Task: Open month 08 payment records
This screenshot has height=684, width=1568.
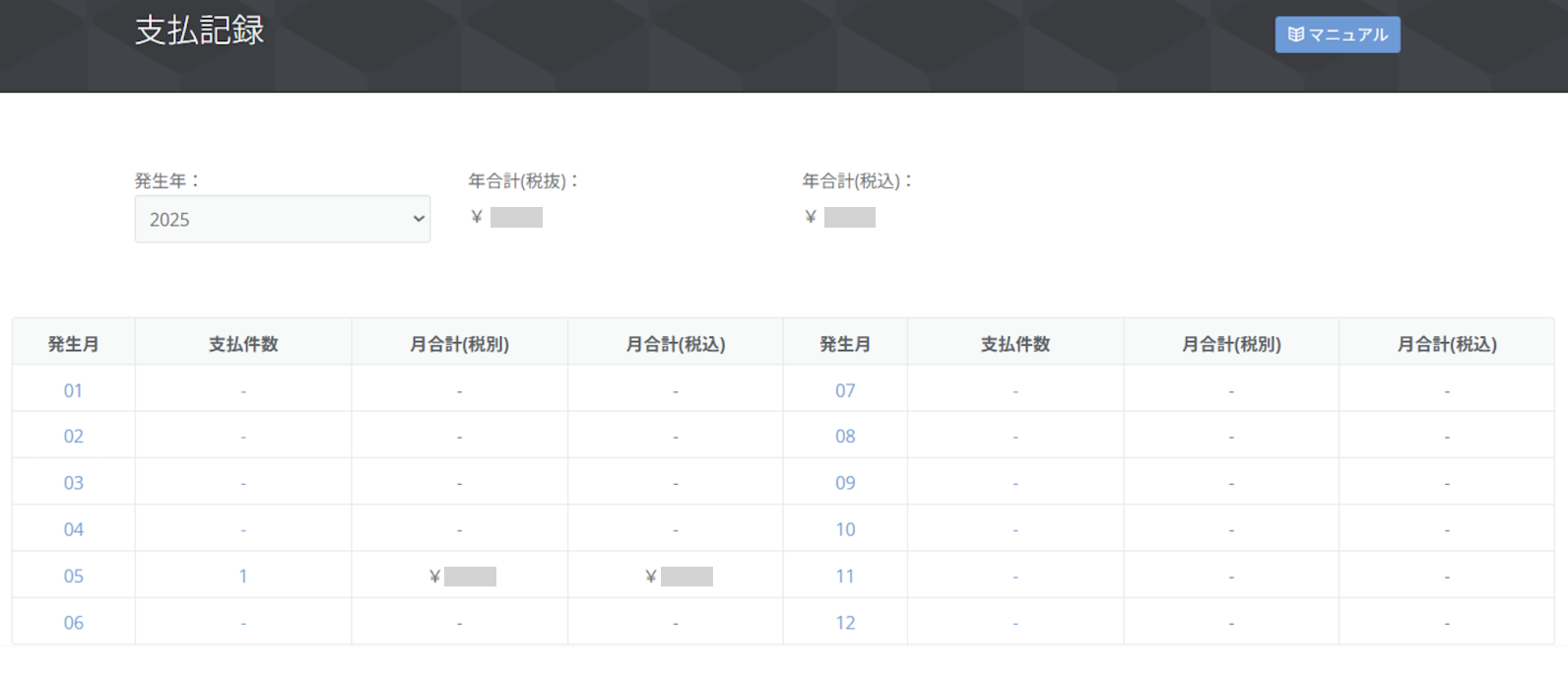Action: pos(845,437)
